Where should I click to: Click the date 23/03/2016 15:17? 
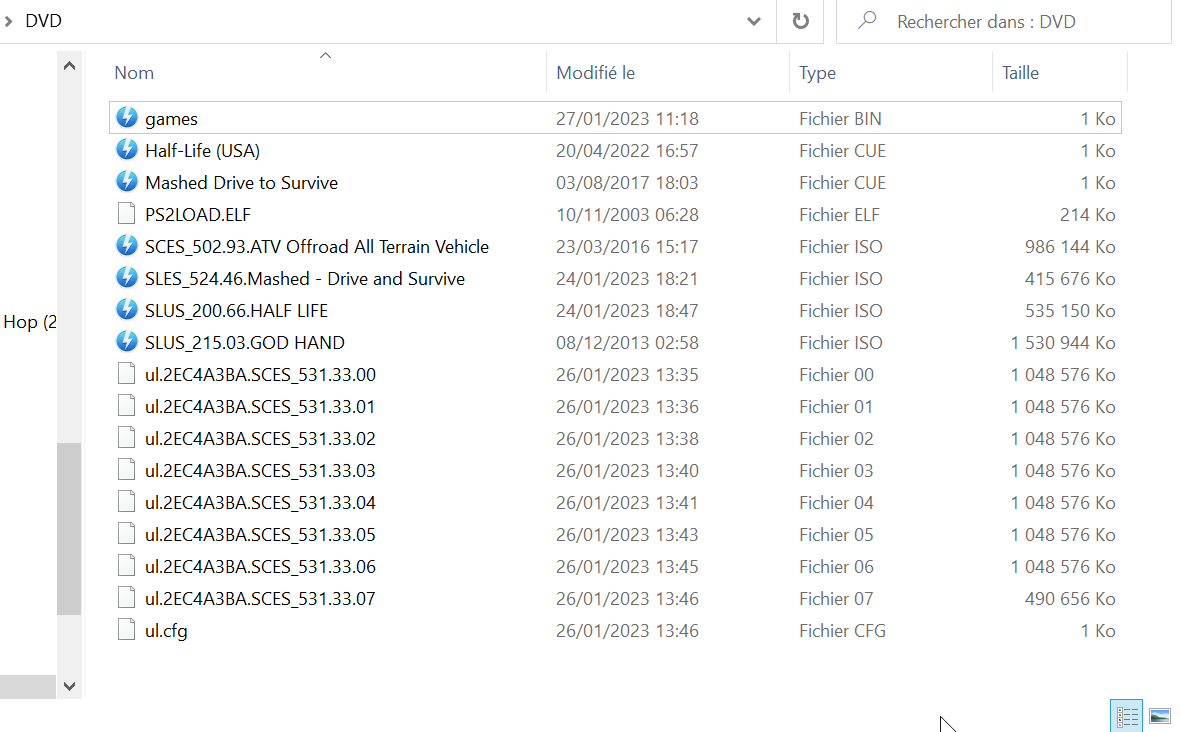(x=627, y=247)
